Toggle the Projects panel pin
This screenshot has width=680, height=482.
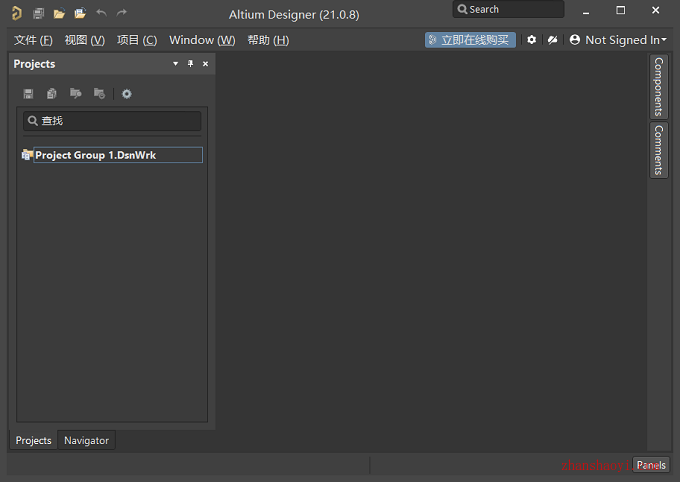coord(190,64)
